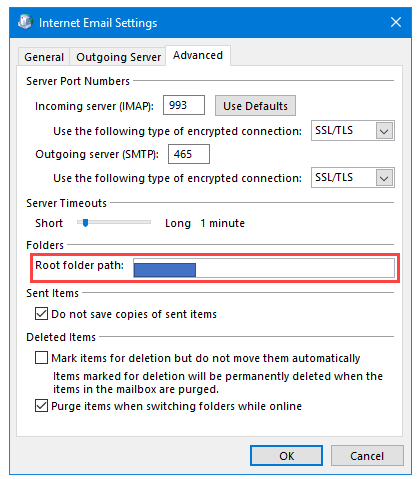Screen dimensions: 418x479
Task: Disable Purge items when switching folders
Action: [41, 406]
